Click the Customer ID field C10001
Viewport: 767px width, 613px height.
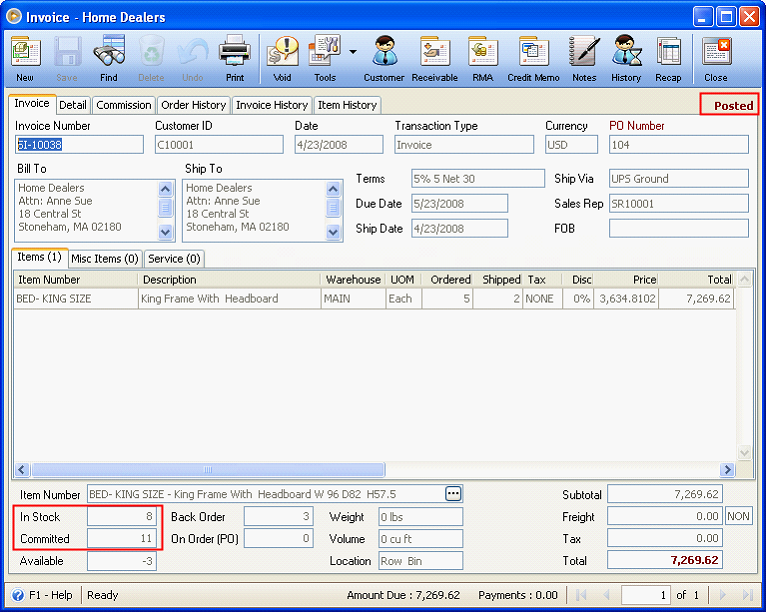[x=219, y=145]
